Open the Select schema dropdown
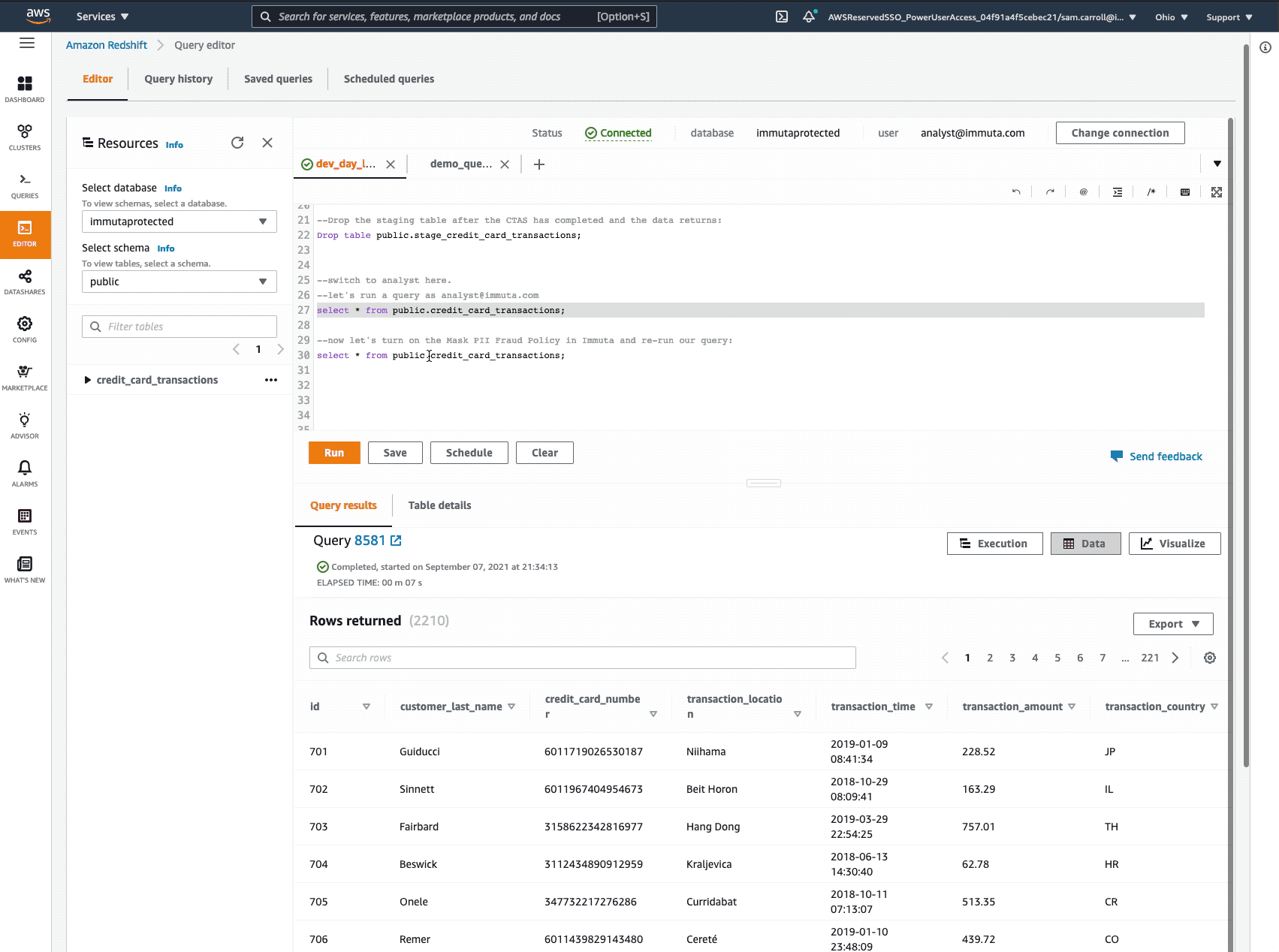The image size is (1279, 952). click(179, 282)
